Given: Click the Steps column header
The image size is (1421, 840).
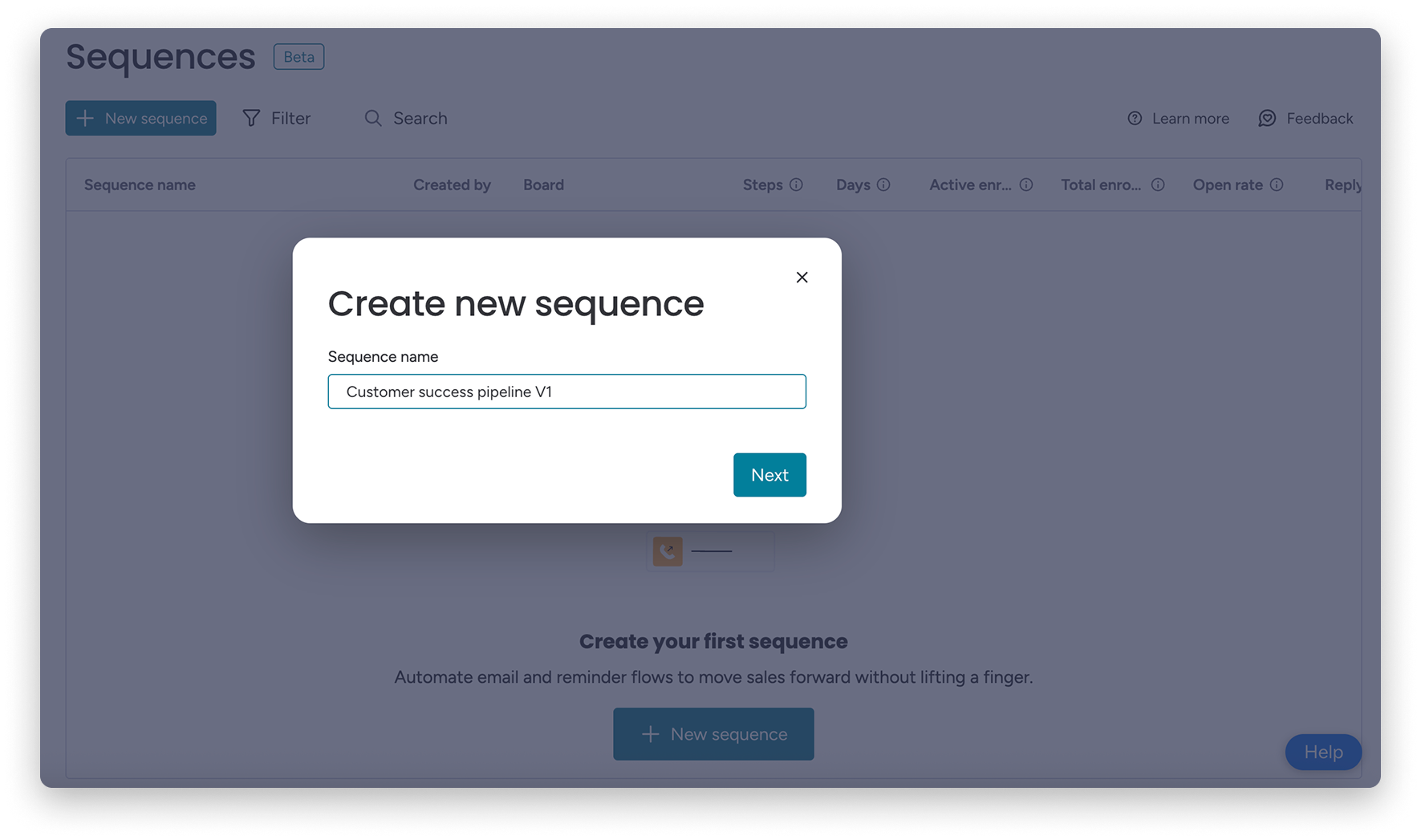Looking at the screenshot, I should coord(762,185).
